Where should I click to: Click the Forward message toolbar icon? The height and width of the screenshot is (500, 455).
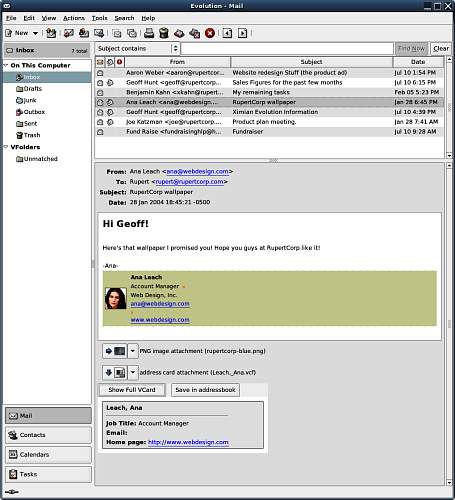(99, 33)
